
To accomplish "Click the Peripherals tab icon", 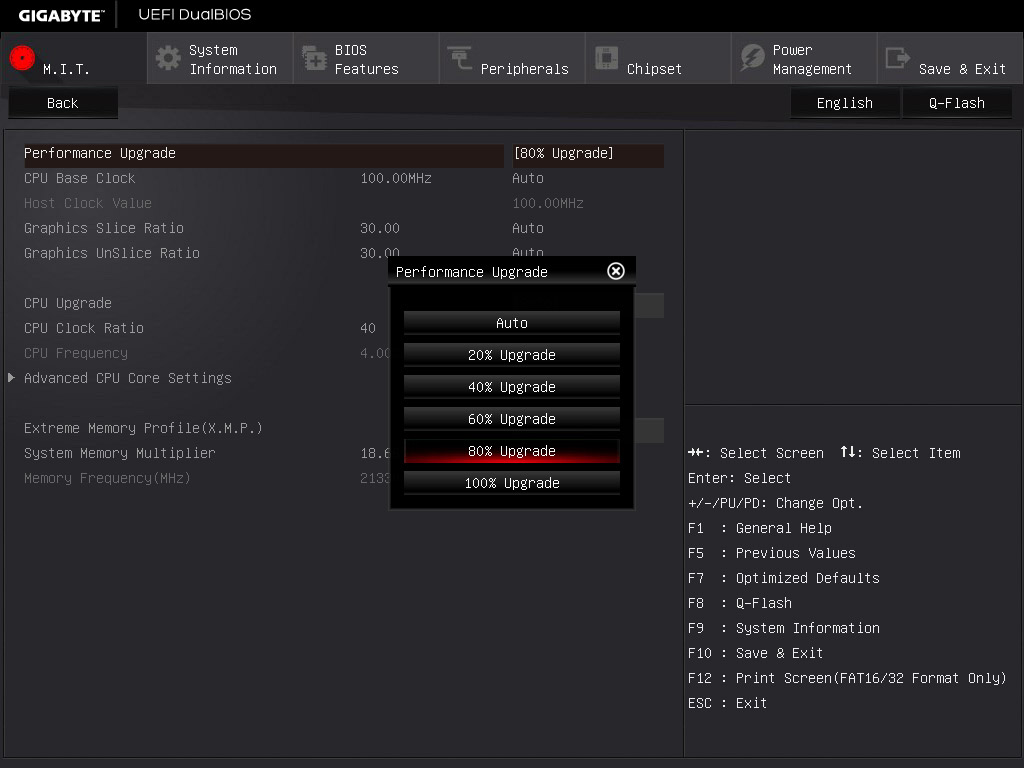I will click(x=460, y=57).
